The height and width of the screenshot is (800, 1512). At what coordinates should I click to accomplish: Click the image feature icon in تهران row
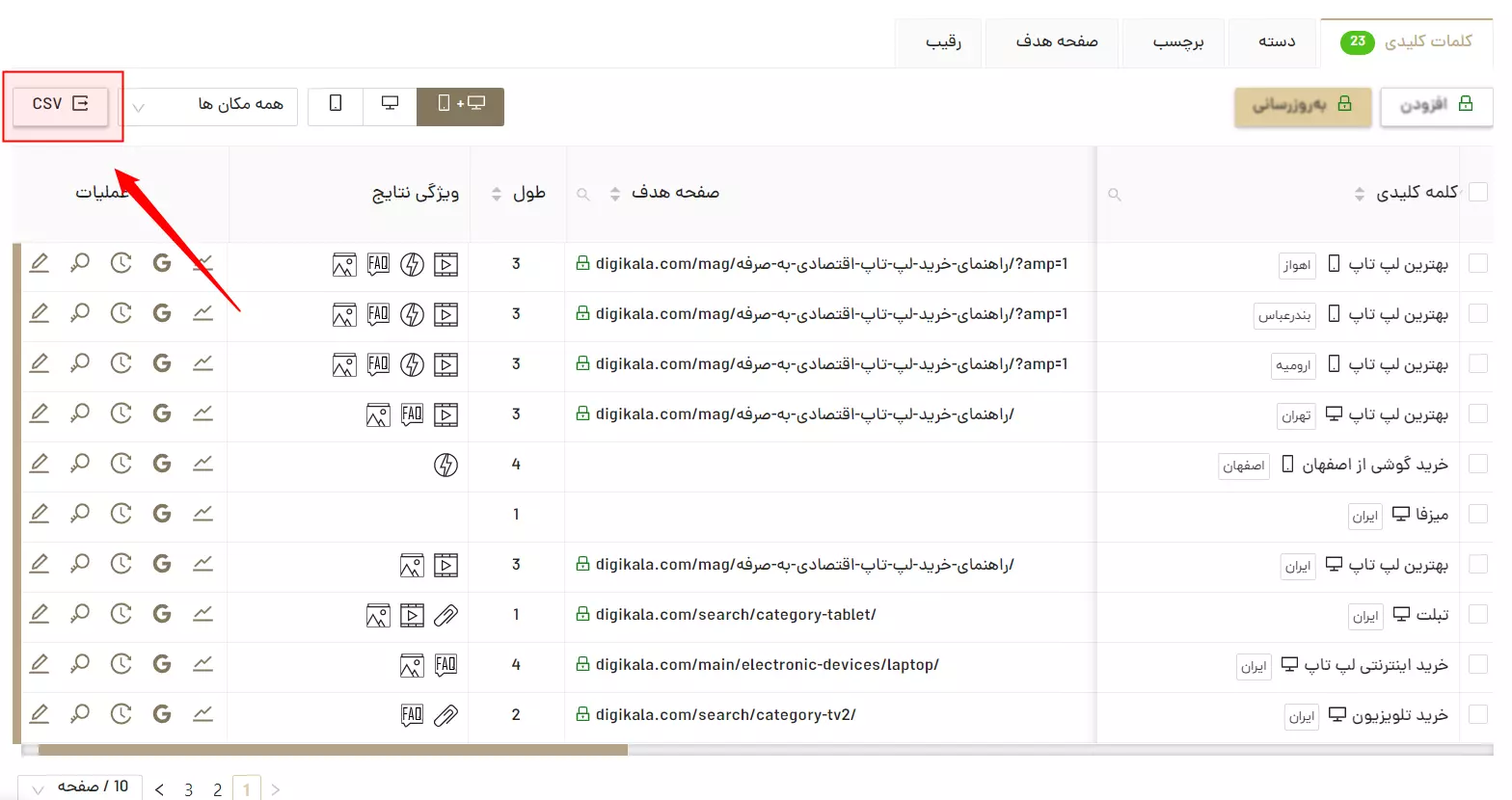[378, 414]
